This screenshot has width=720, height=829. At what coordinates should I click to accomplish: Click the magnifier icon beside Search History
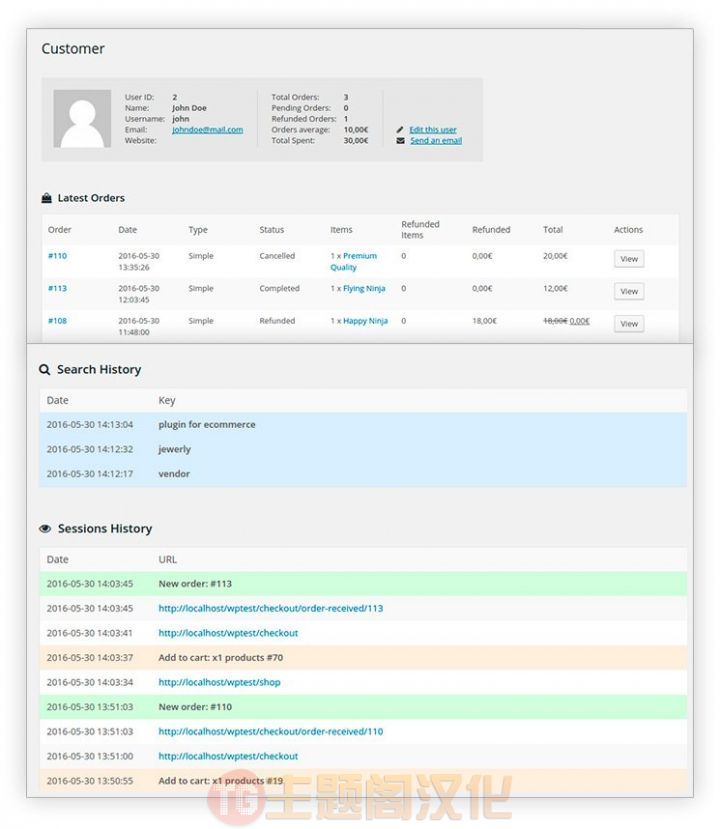click(x=45, y=370)
